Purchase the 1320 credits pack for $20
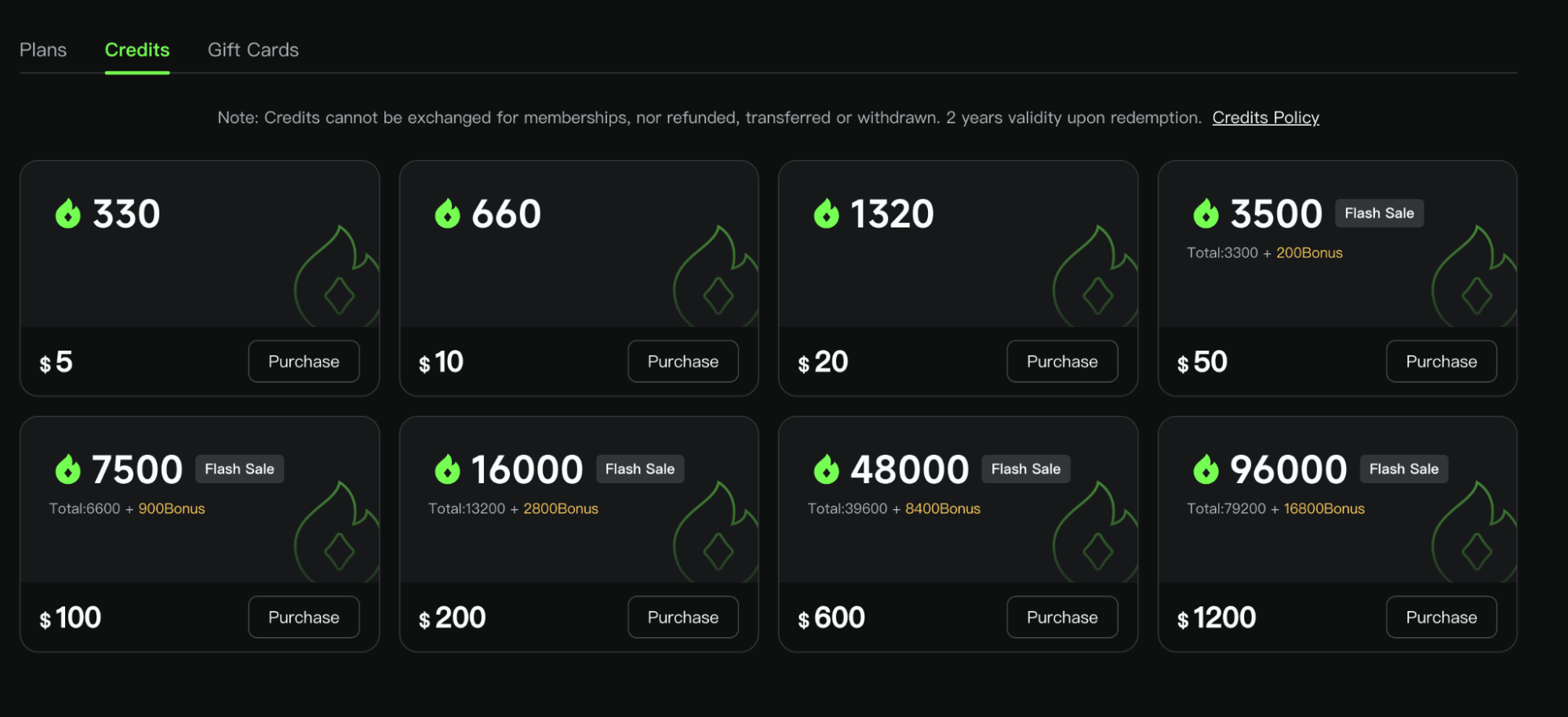Viewport: 1568px width, 717px height. tap(1062, 362)
